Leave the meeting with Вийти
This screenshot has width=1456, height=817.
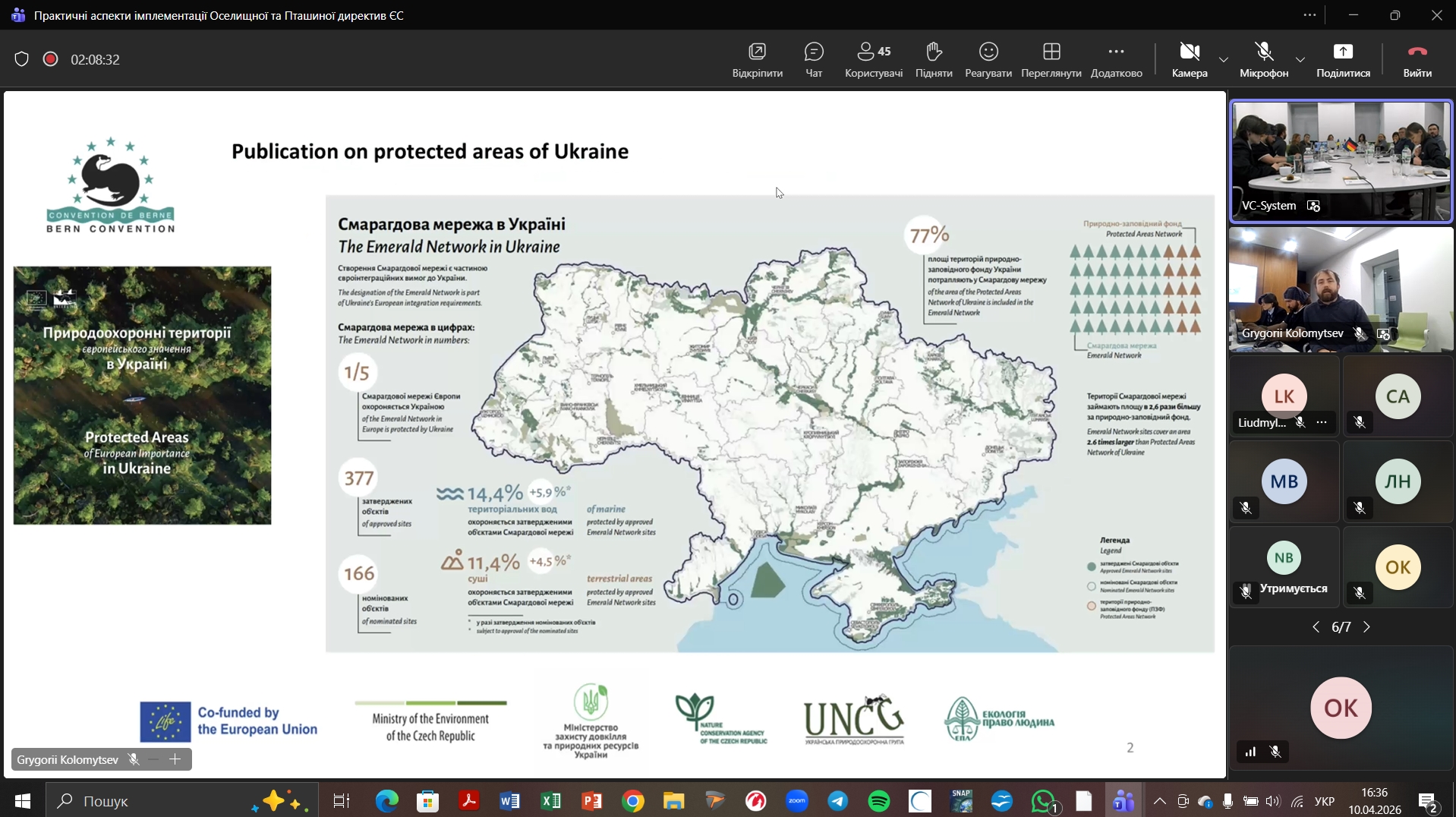[x=1417, y=59]
